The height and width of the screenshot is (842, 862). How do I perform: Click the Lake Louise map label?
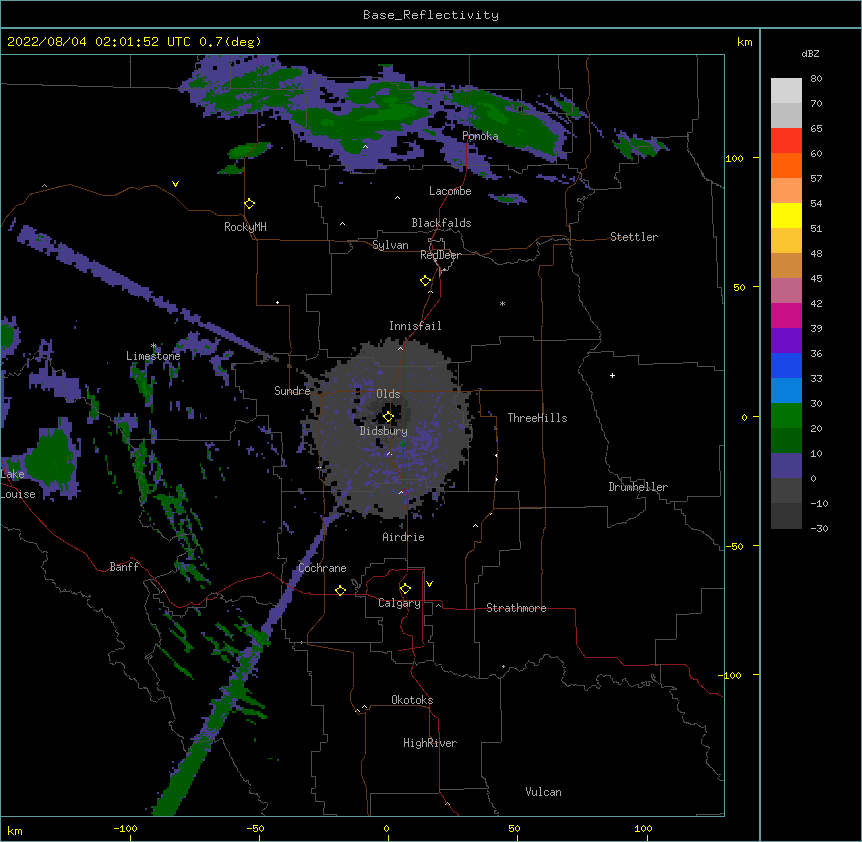(18, 484)
